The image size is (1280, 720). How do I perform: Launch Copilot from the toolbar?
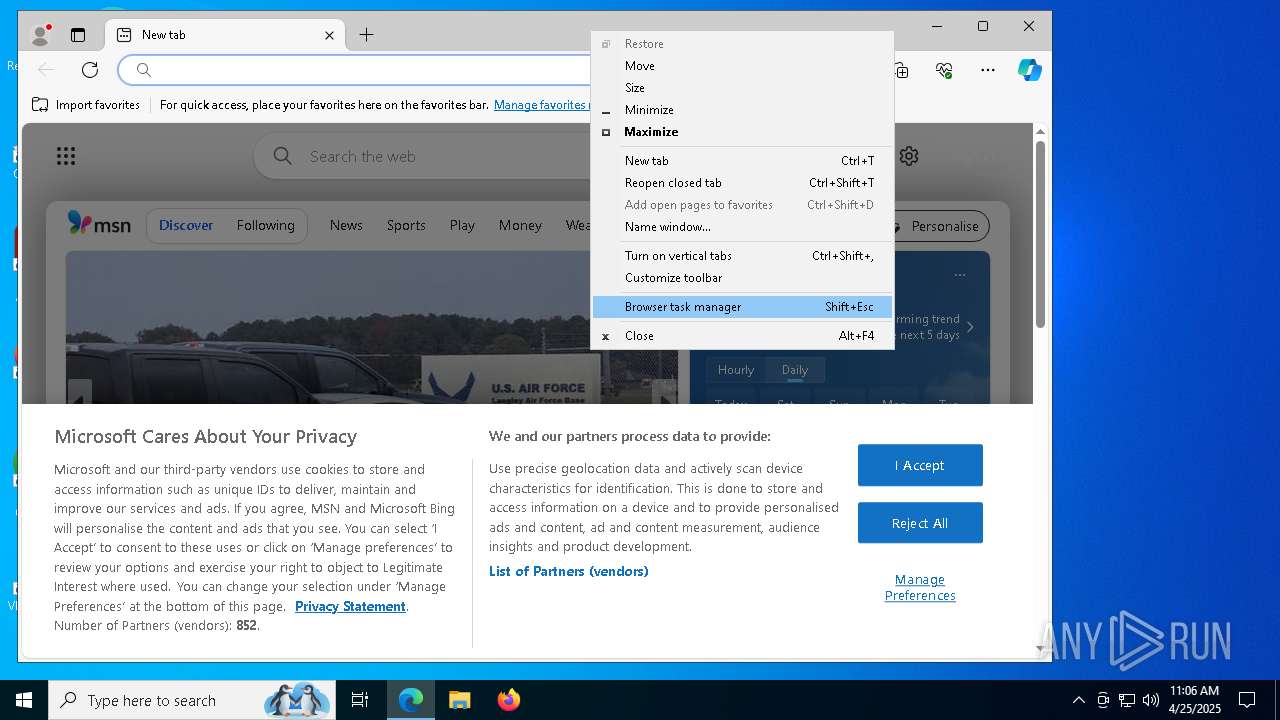point(1030,70)
